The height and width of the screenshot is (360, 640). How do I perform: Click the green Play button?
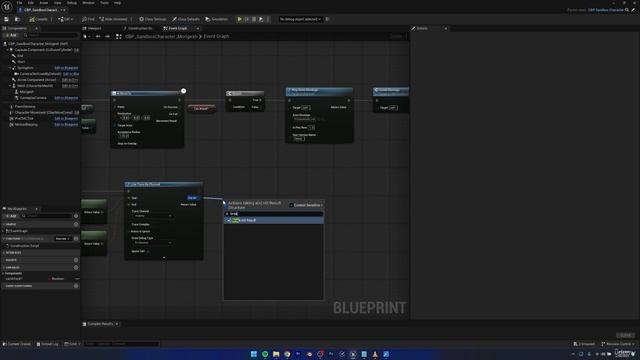pyautogui.click(x=240, y=19)
